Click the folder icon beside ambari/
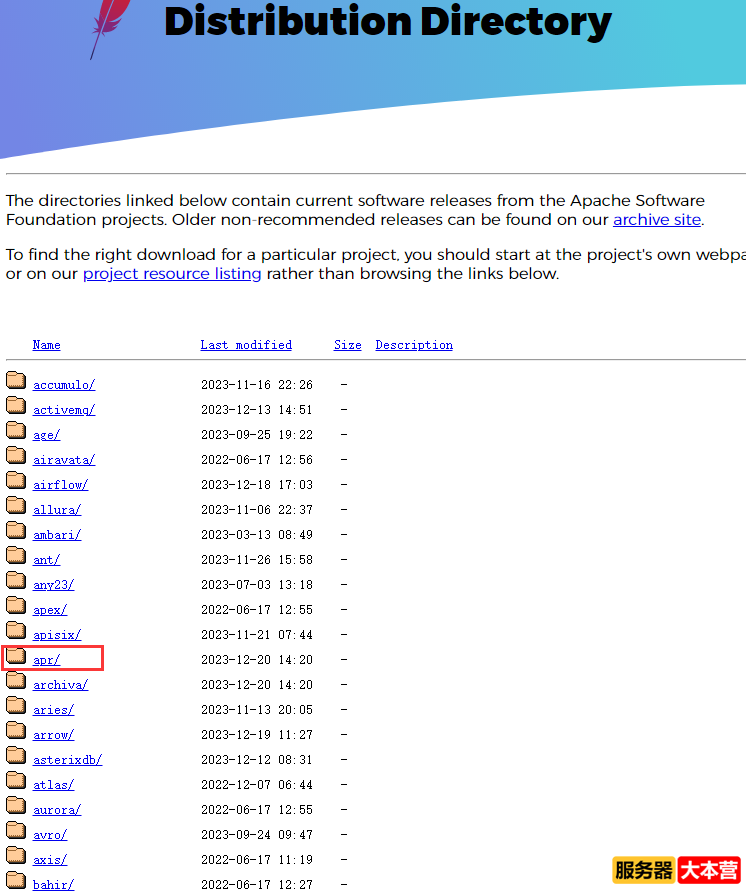Image resolution: width=746 pixels, height=895 pixels. click(16, 530)
